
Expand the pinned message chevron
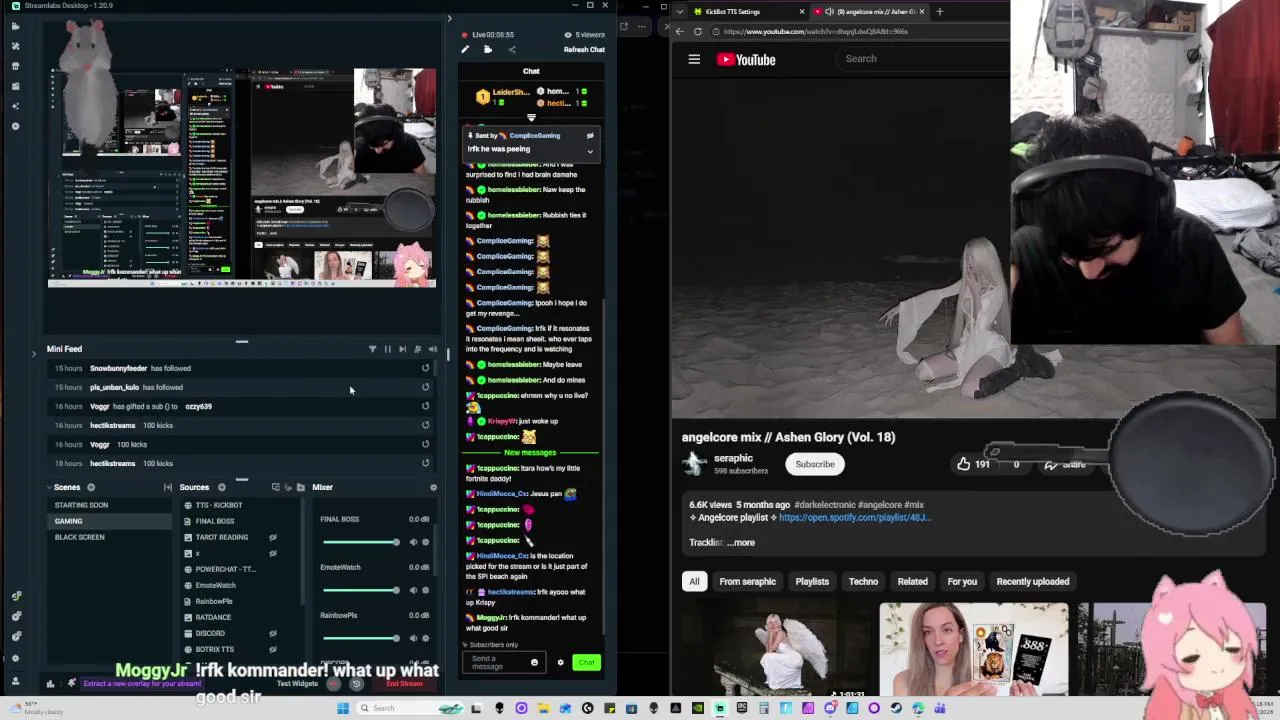(x=590, y=152)
